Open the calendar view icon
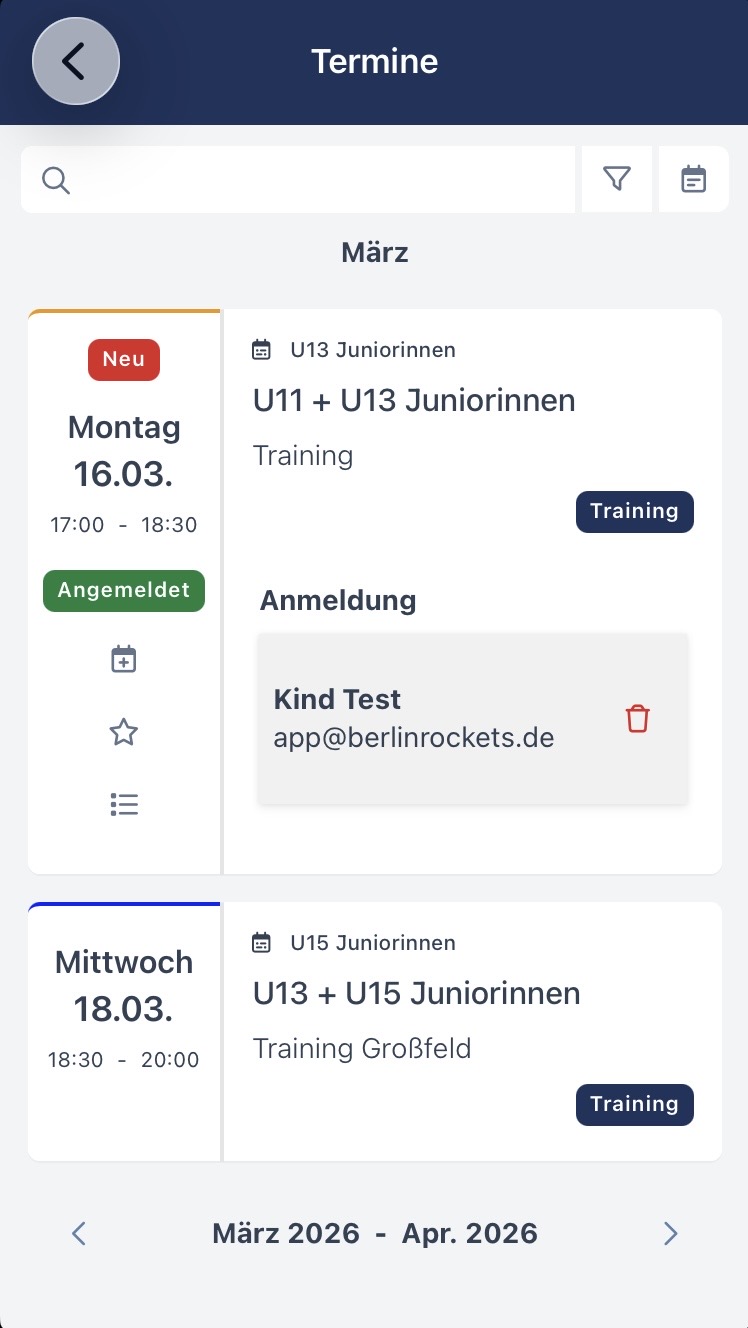The image size is (748, 1328). pos(694,179)
